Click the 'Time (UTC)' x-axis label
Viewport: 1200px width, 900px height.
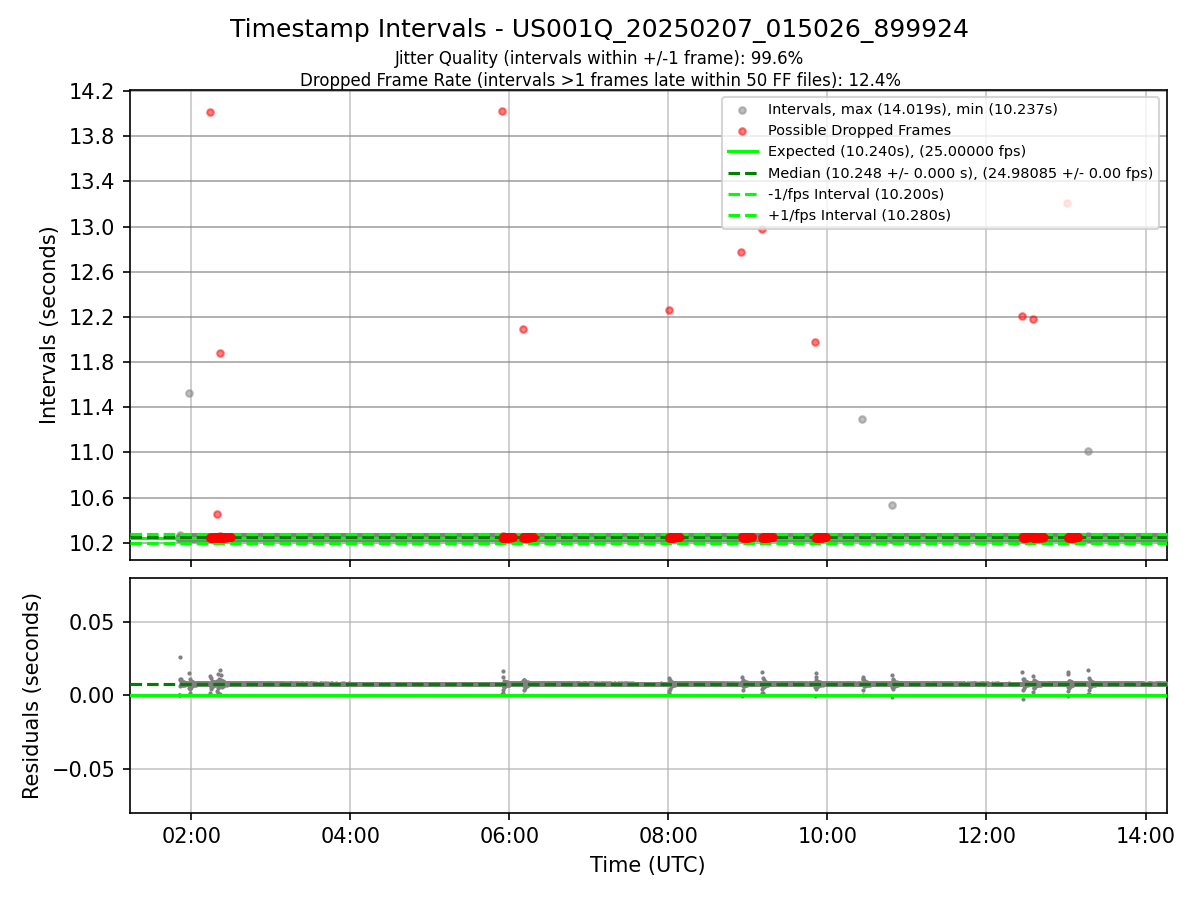tap(648, 865)
